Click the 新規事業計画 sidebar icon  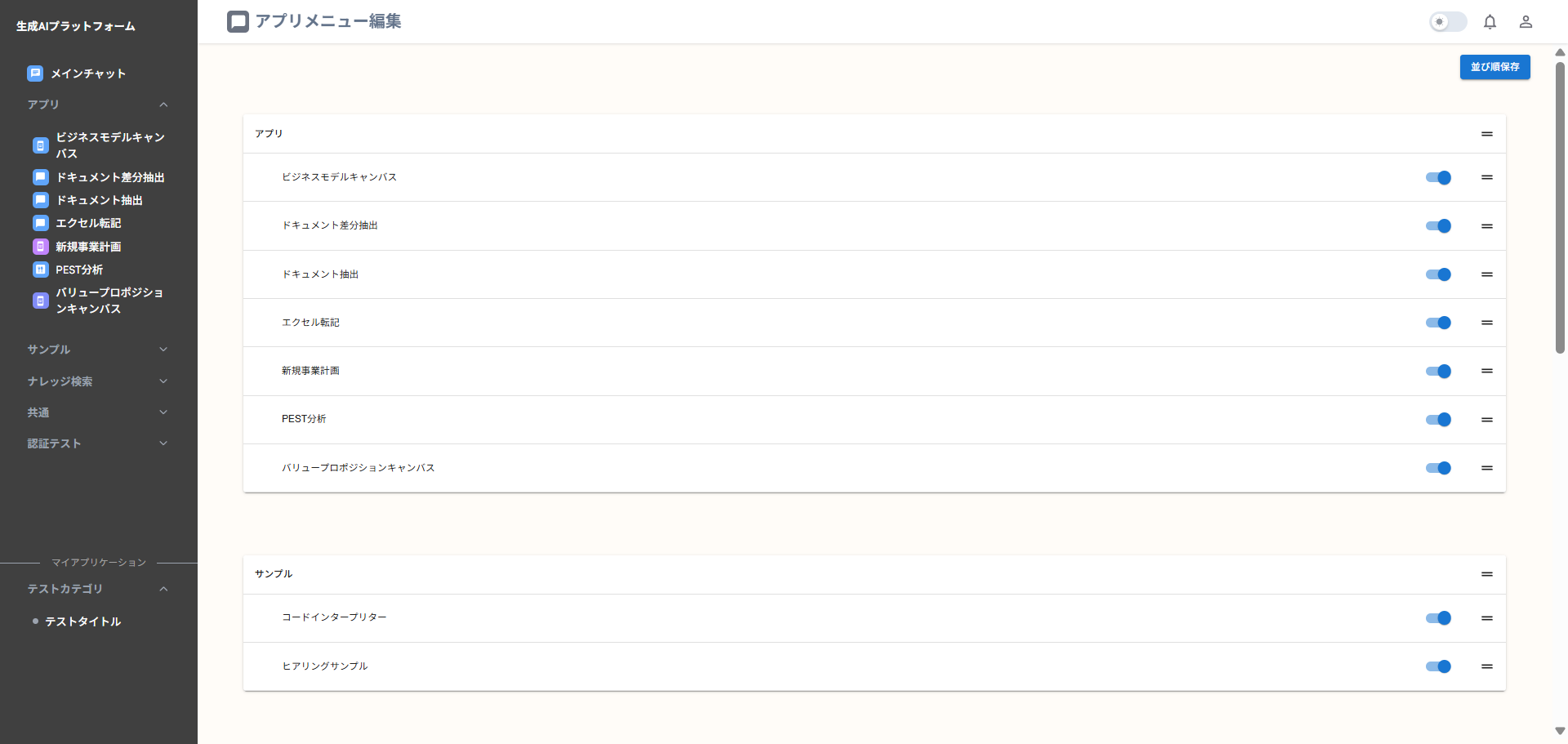point(41,247)
